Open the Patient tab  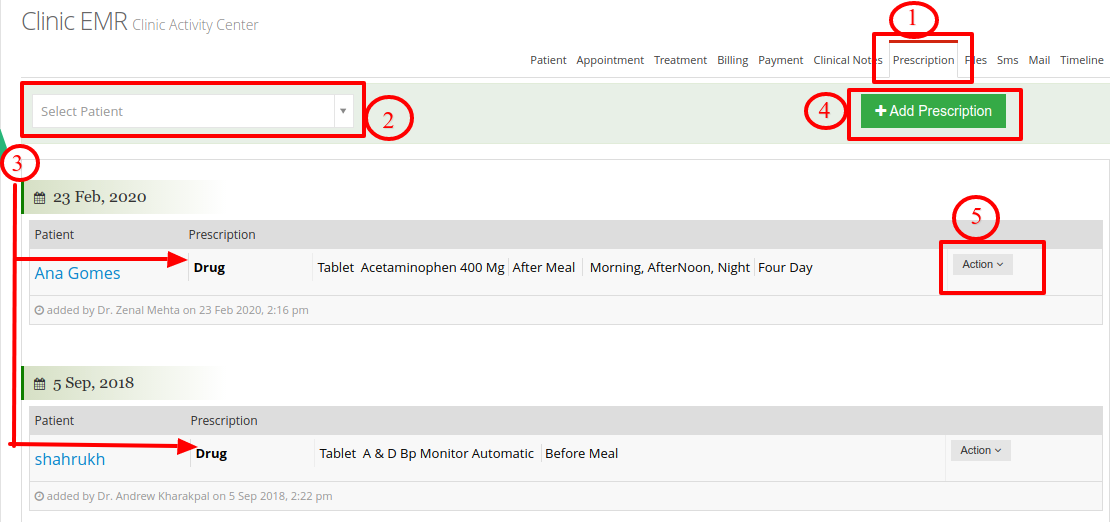(x=548, y=61)
